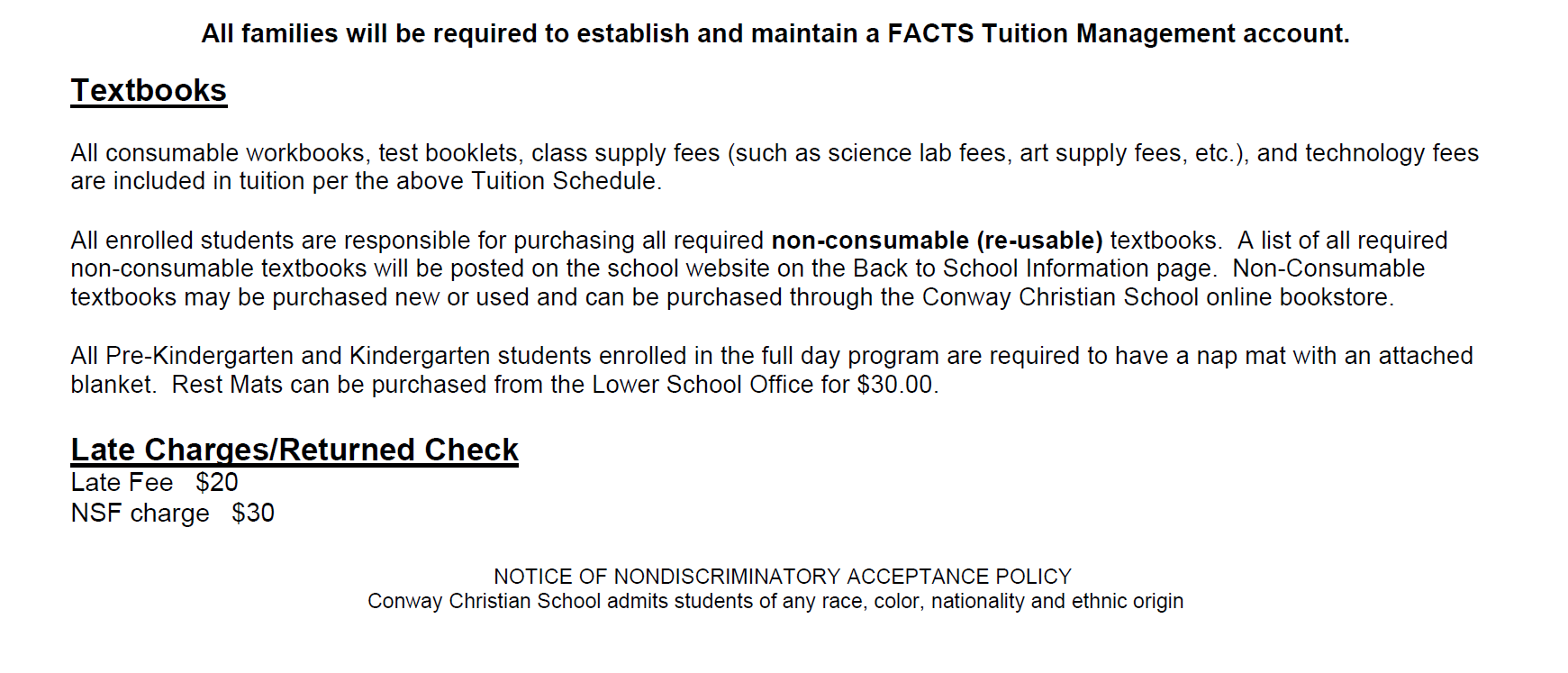Click the Conway Christian School online bookstore text
Viewport: 1568px width, 673px height.
(1156, 297)
